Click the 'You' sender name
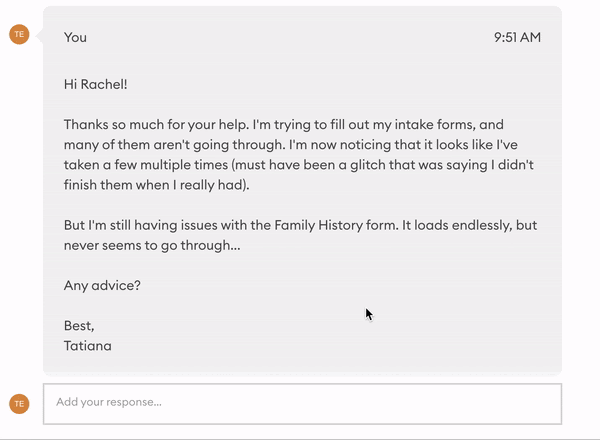The height and width of the screenshot is (440, 600). pyautogui.click(x=75, y=37)
